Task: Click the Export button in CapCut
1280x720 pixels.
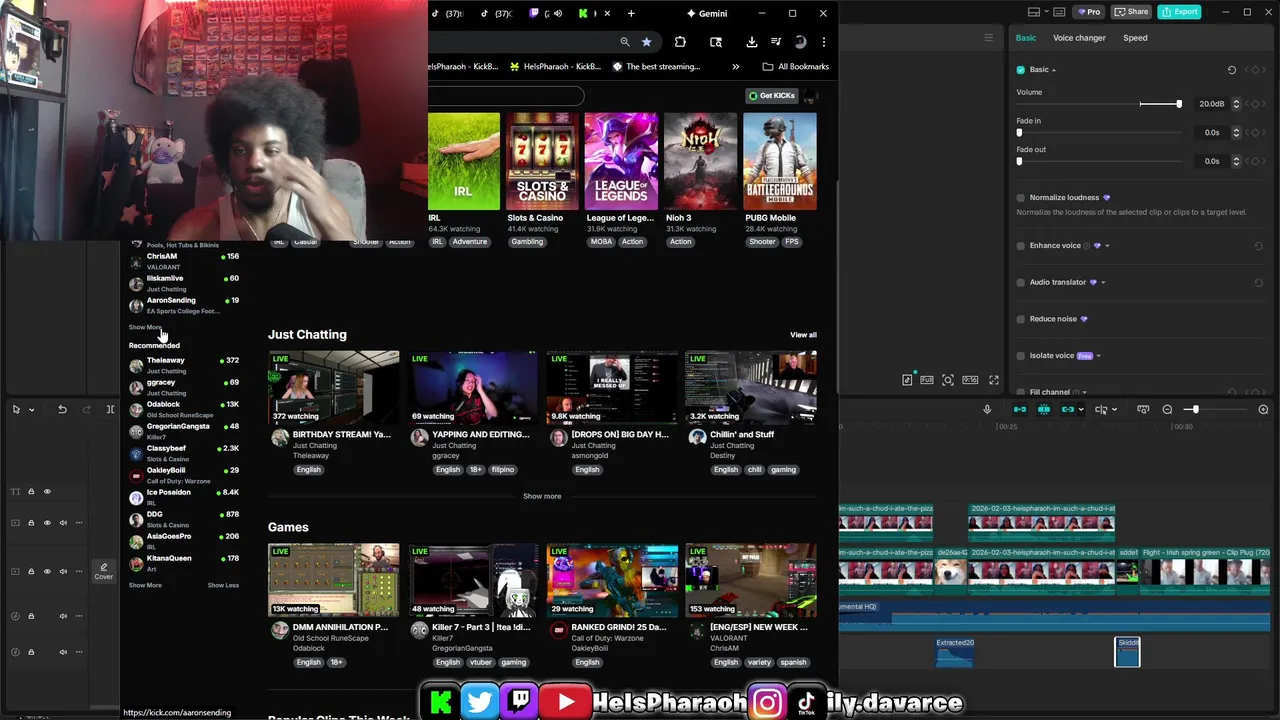Action: (1179, 12)
